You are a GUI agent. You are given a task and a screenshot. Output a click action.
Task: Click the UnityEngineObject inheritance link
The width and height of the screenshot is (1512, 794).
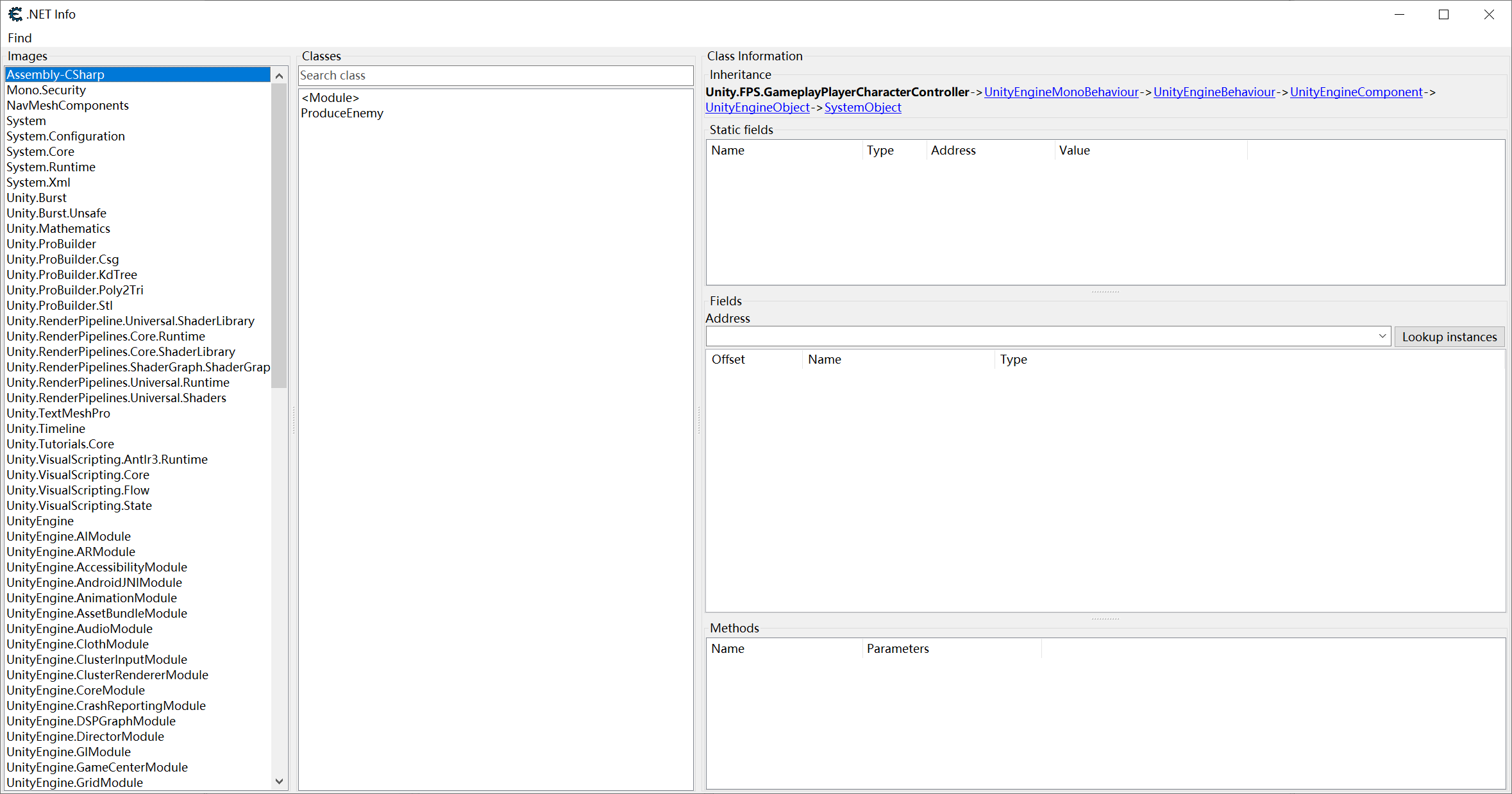[757, 108]
